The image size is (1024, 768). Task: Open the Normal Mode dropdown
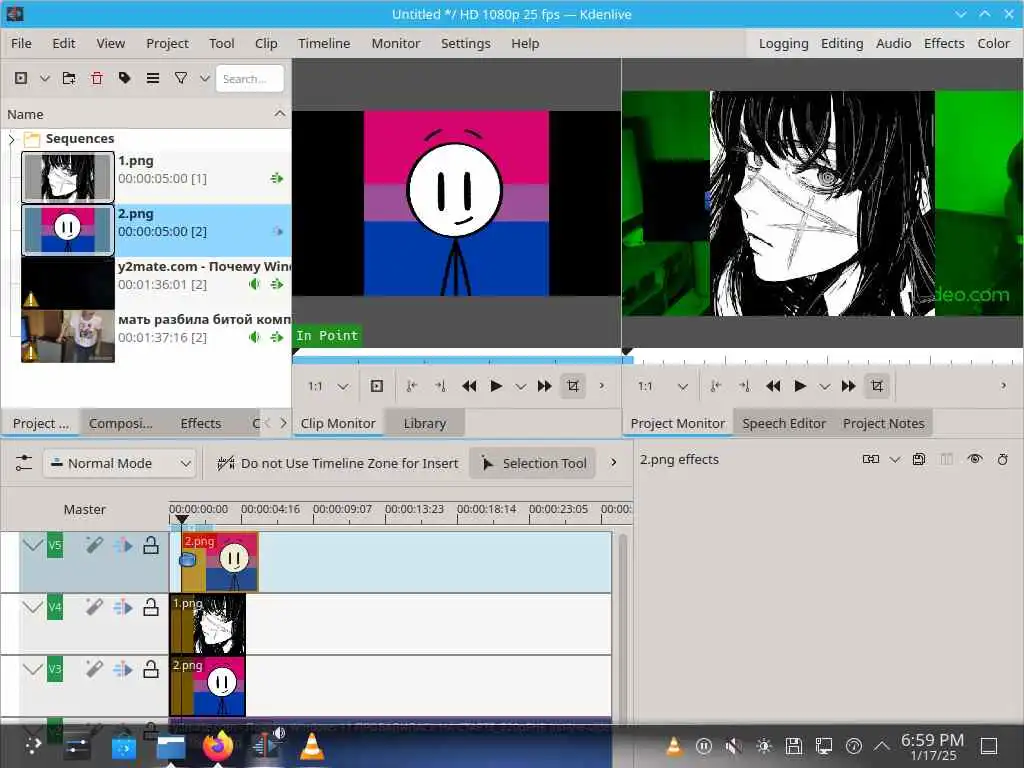(120, 463)
